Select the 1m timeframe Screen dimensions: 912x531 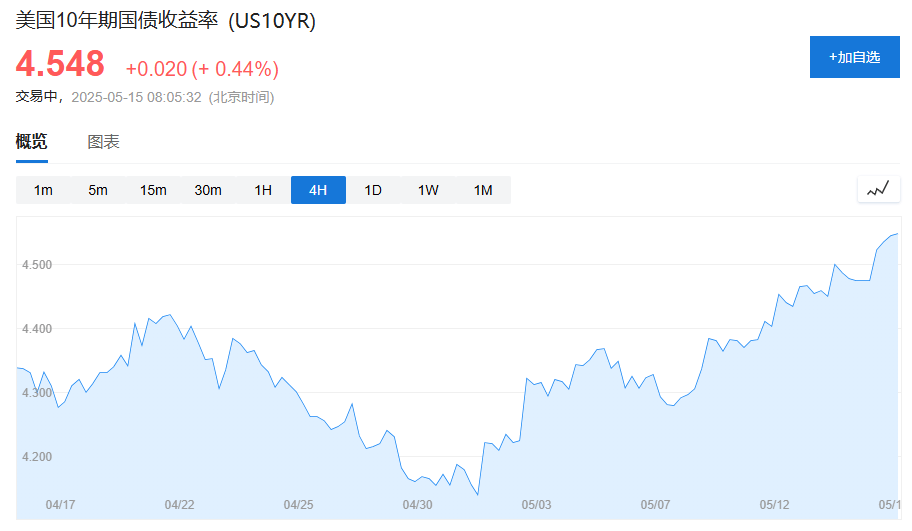click(43, 190)
